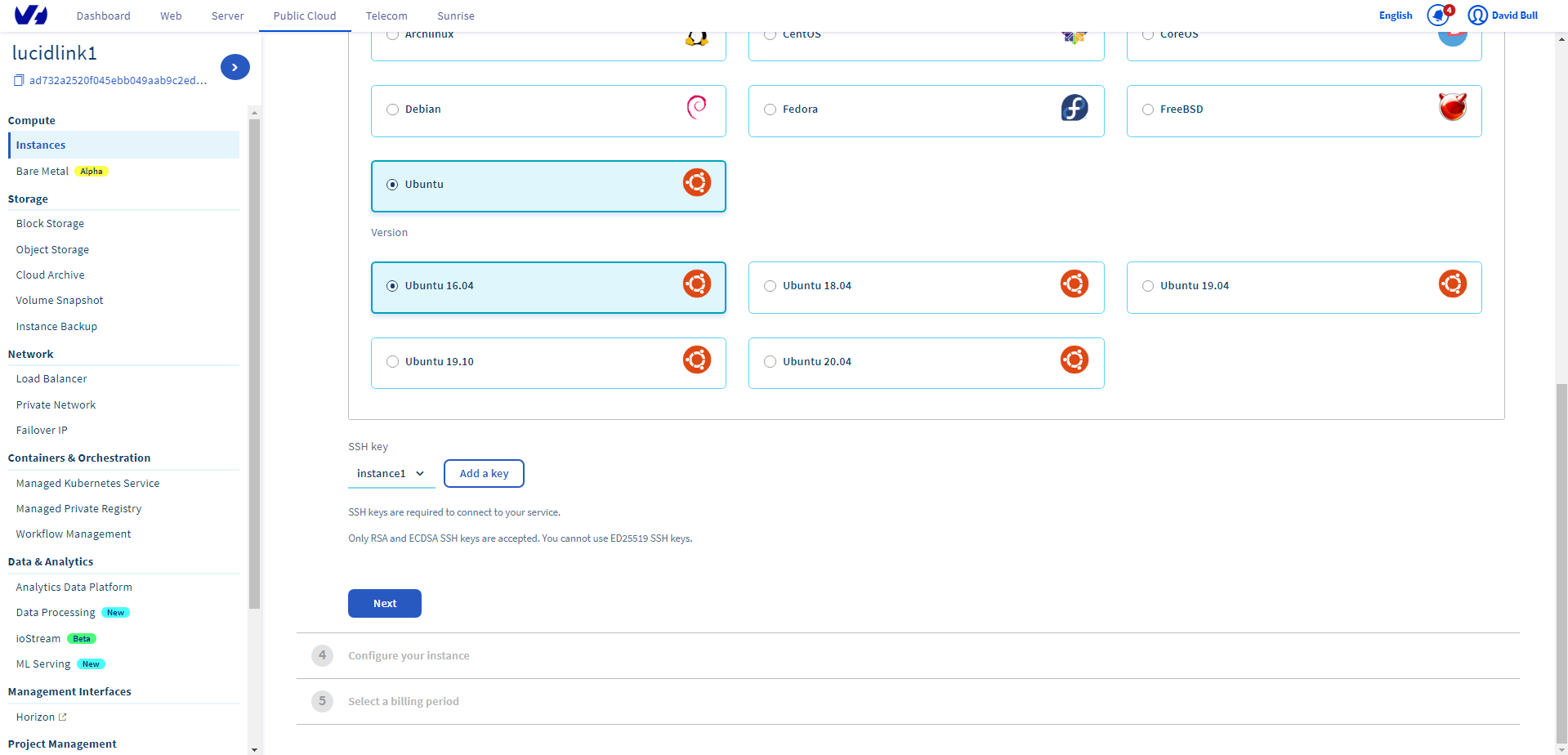The image size is (1568, 755).
Task: Click the Archlinux penguin logo
Action: click(697, 38)
